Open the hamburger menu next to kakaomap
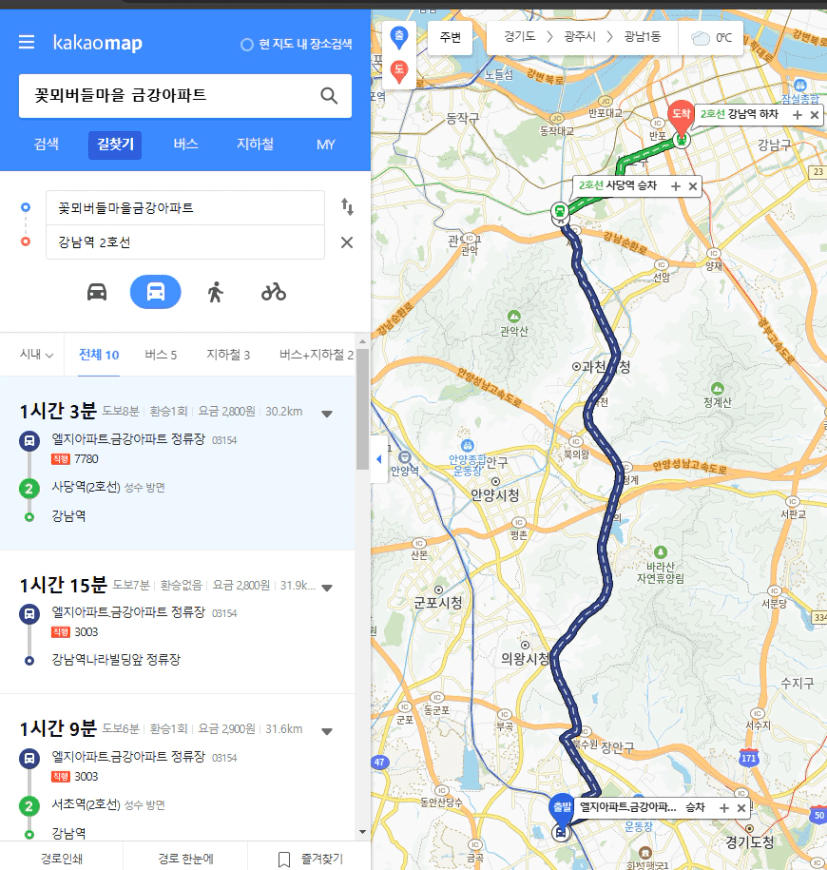 [x=27, y=42]
